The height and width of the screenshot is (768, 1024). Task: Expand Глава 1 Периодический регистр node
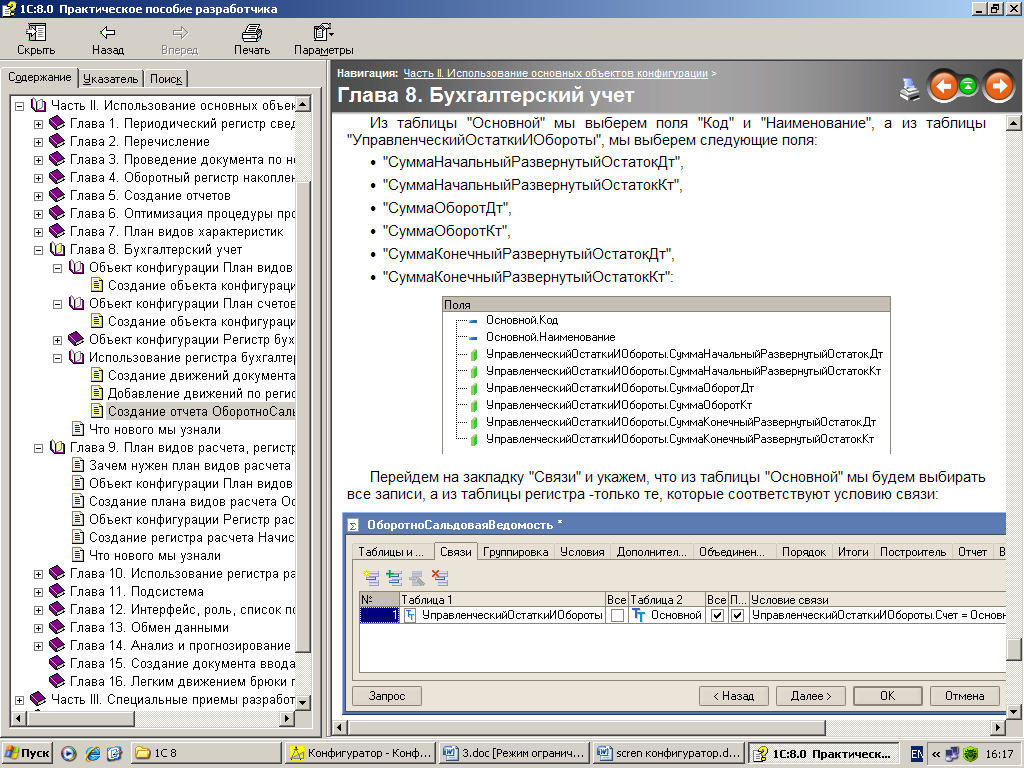click(x=39, y=124)
